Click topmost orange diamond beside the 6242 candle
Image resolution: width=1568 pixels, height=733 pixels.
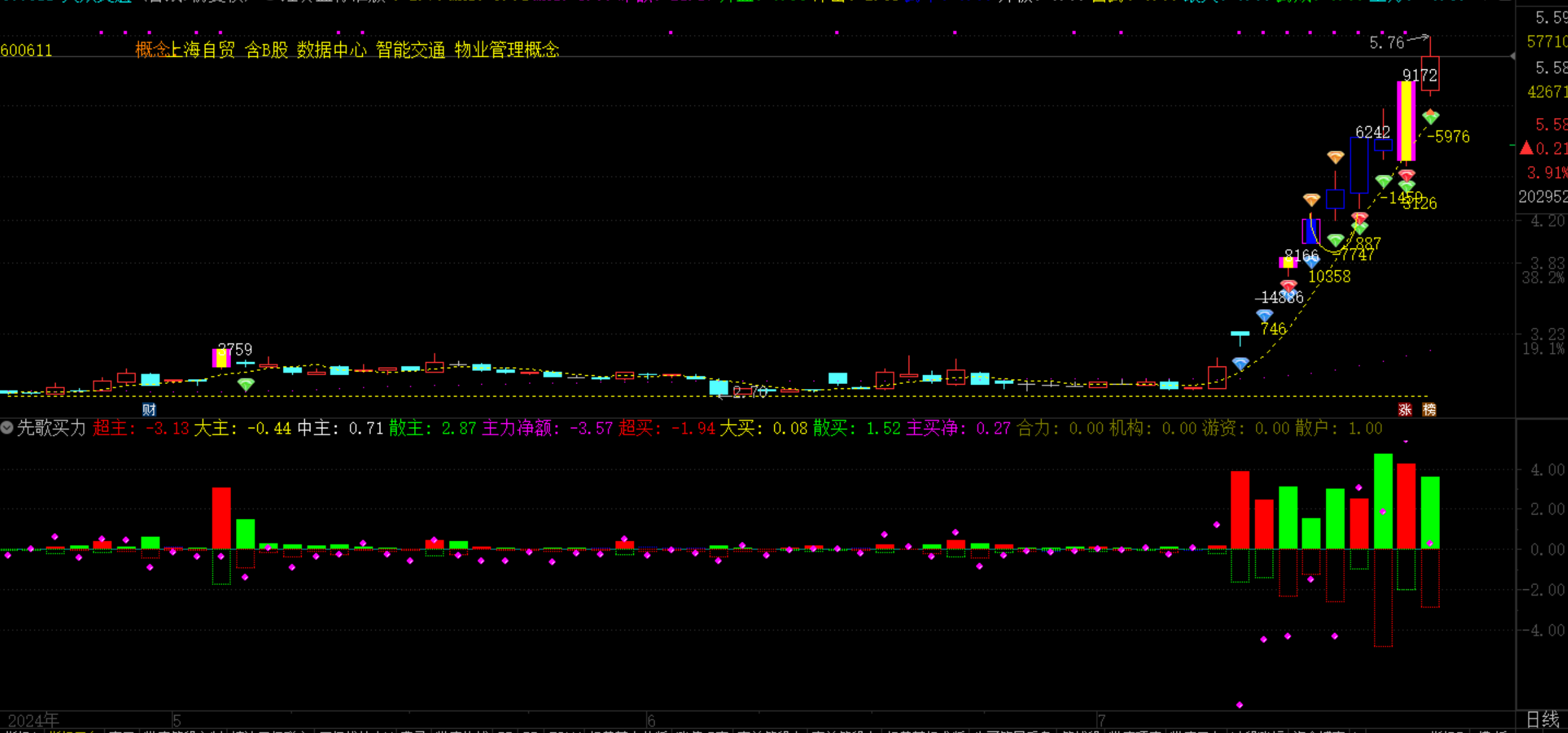pos(1335,157)
